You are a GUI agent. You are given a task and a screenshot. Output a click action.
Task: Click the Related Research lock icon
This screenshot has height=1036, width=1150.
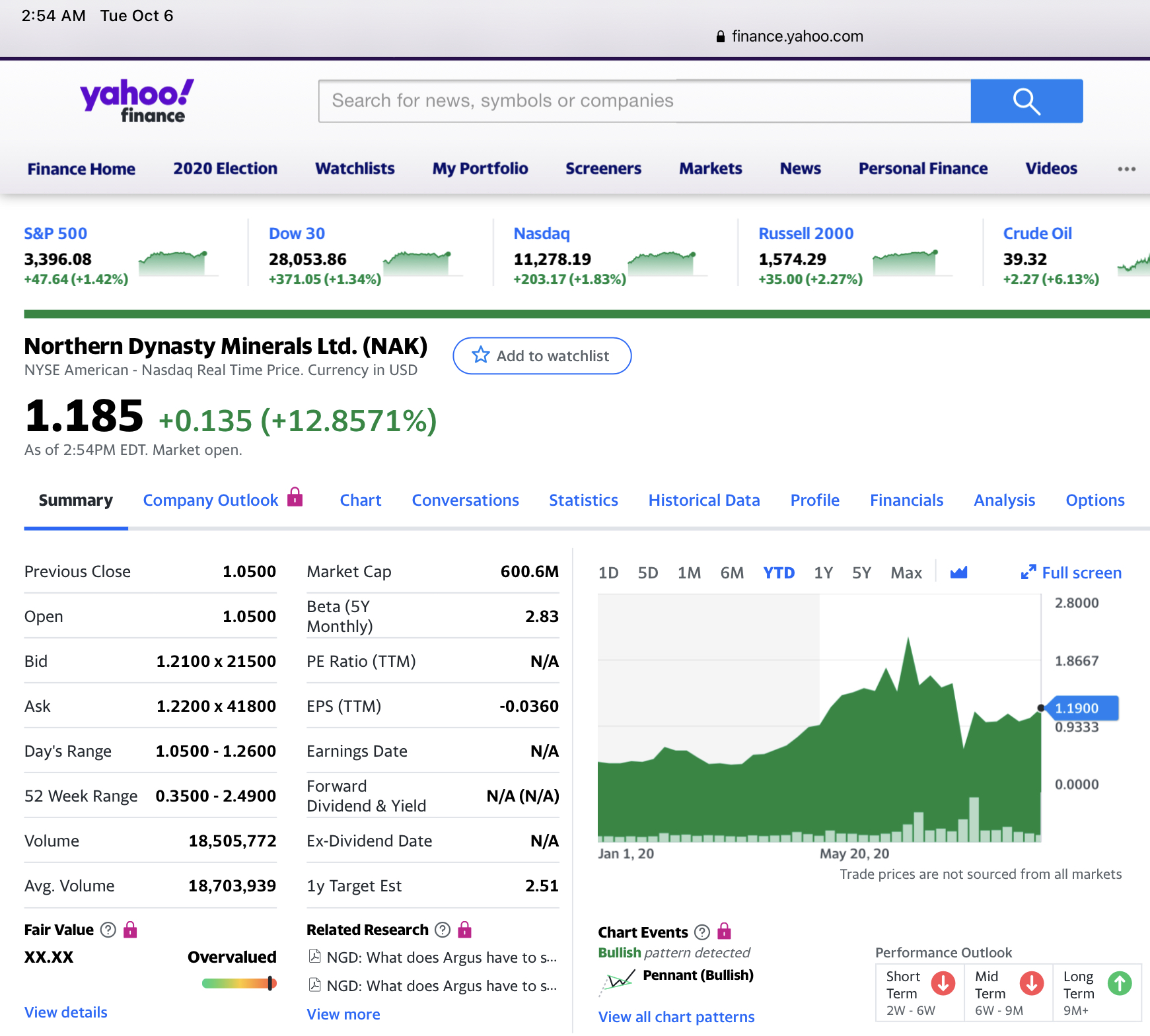(x=465, y=930)
